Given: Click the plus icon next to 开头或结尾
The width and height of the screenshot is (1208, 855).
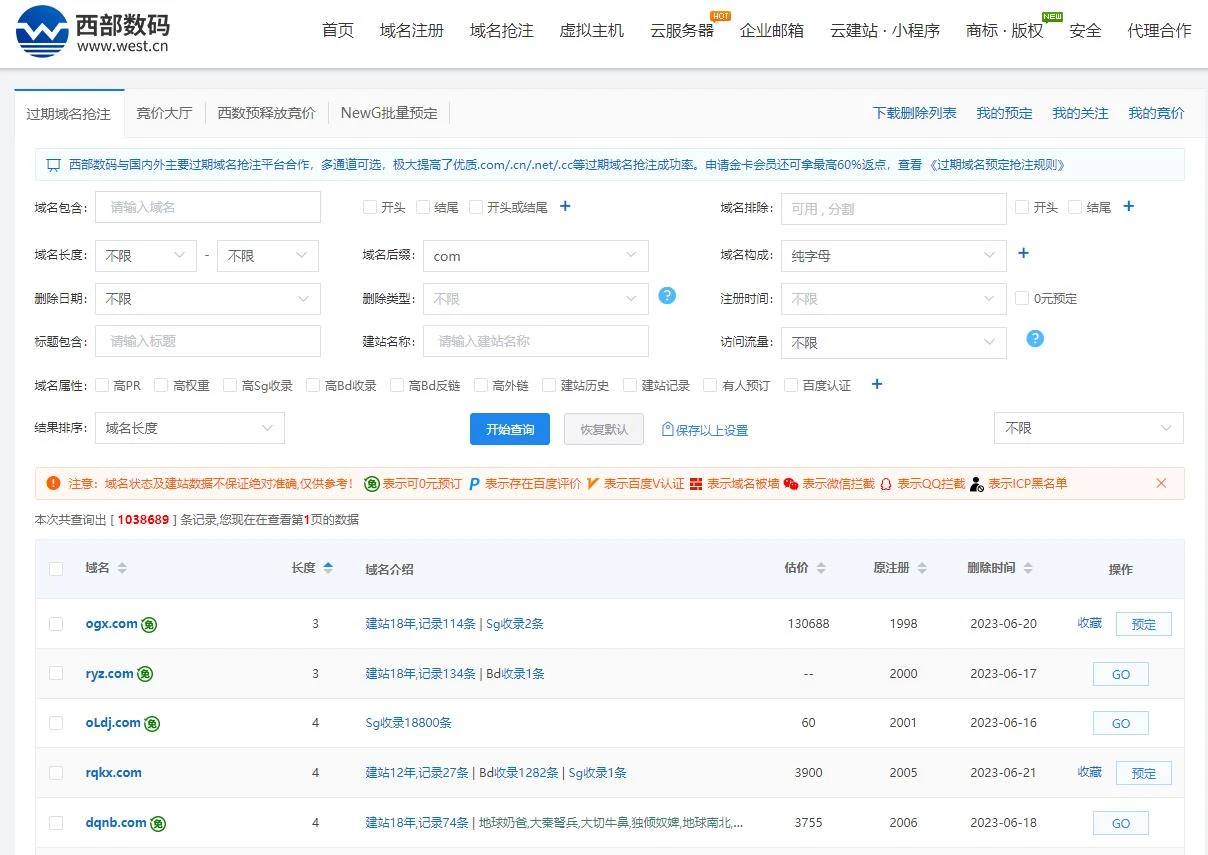Looking at the screenshot, I should (x=565, y=206).
